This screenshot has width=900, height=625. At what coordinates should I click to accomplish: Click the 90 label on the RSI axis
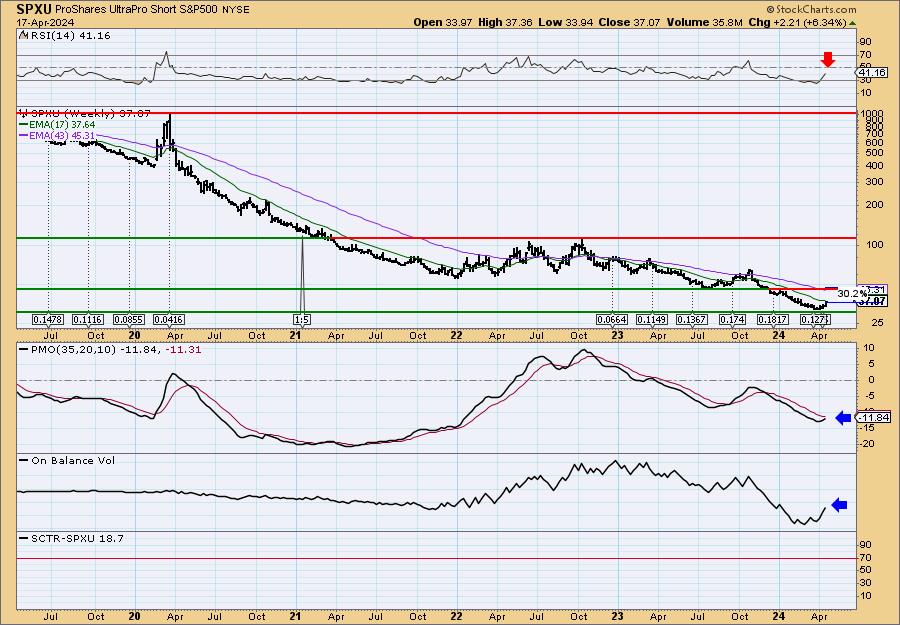865,42
